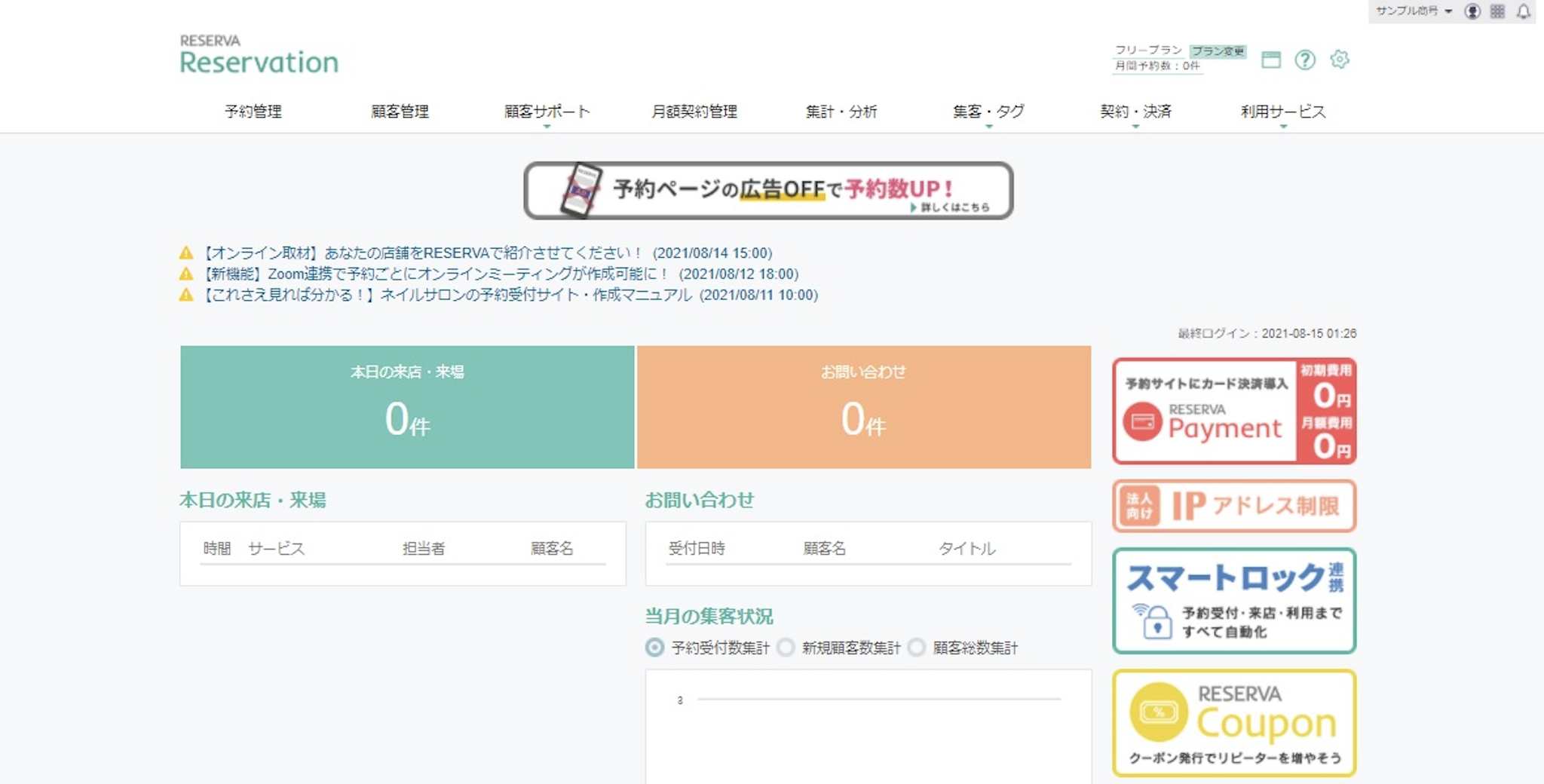Image resolution: width=1544 pixels, height=784 pixels.
Task: Click the 広告OFF promotional banner
Action: (768, 191)
